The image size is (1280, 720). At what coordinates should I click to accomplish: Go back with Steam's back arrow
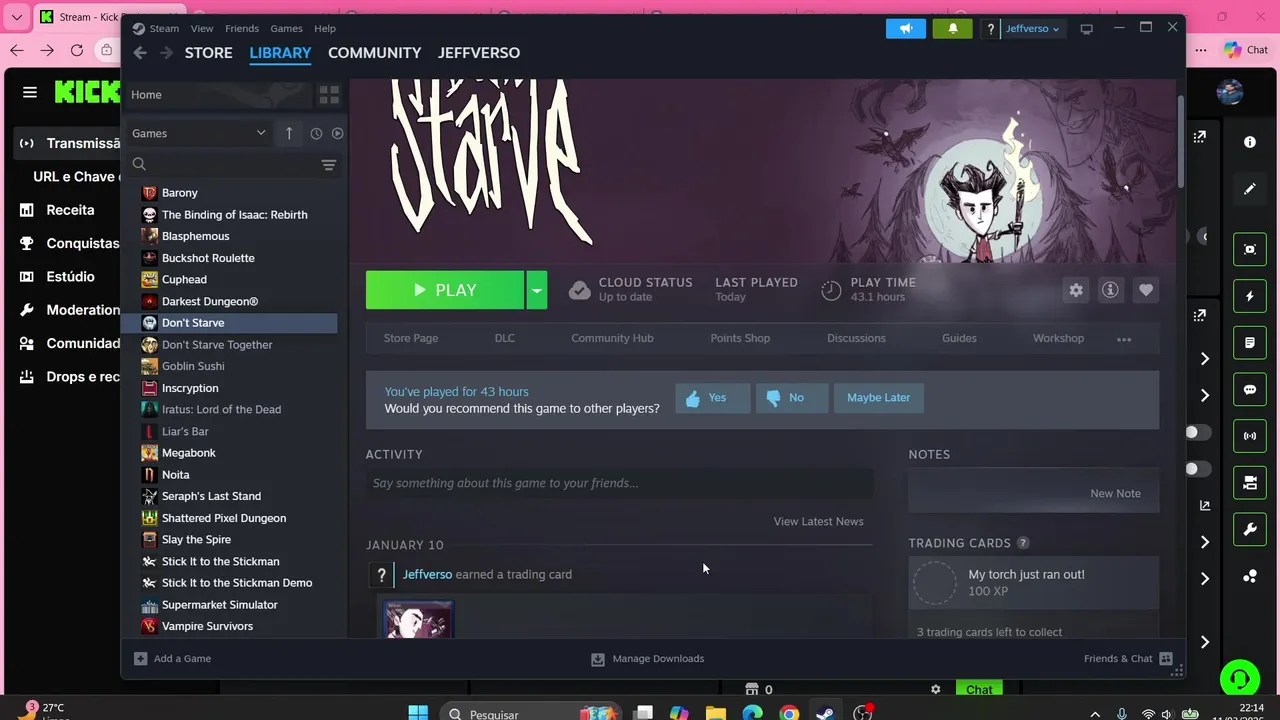pos(140,53)
